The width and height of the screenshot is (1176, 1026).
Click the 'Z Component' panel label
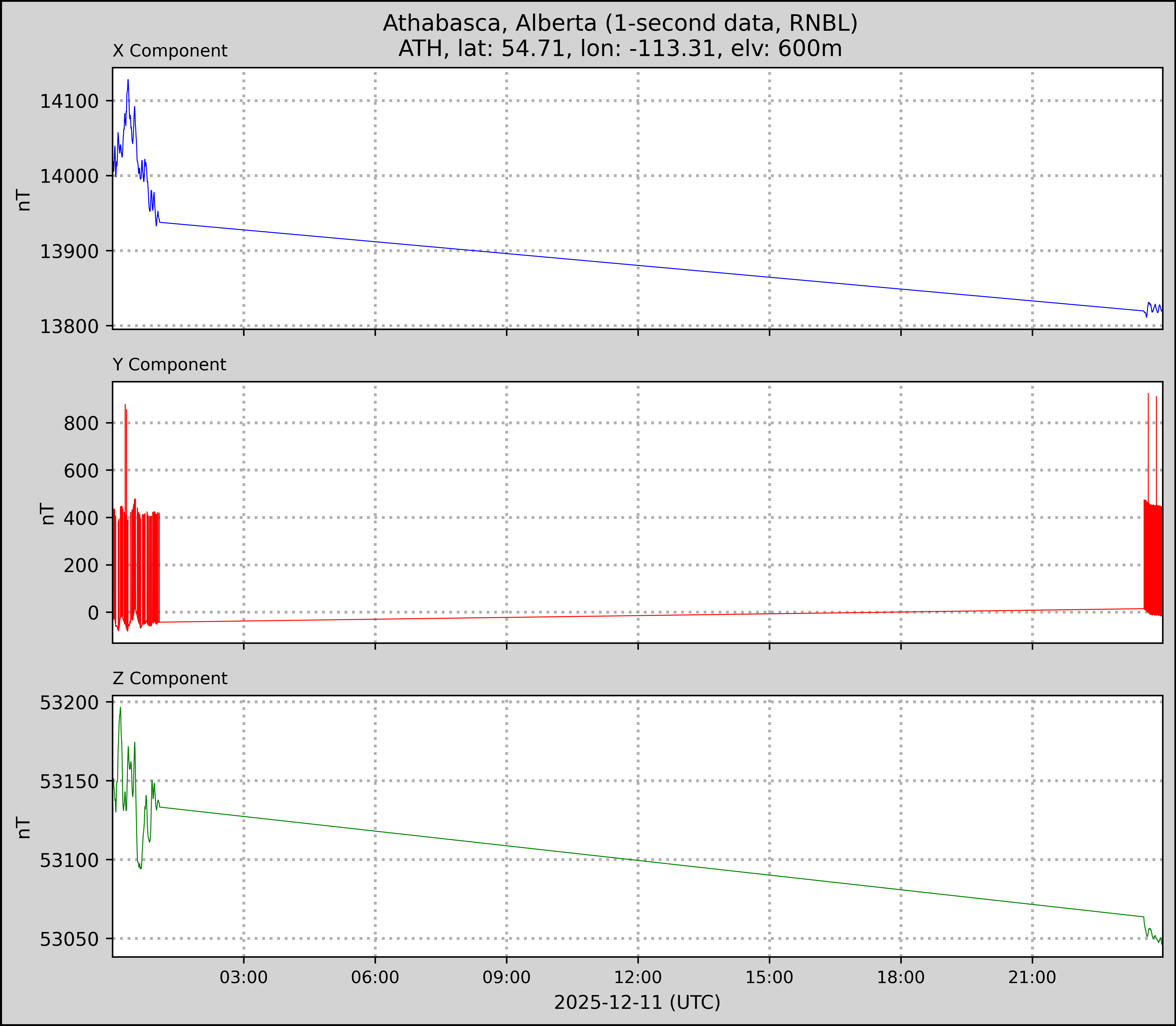[170, 679]
